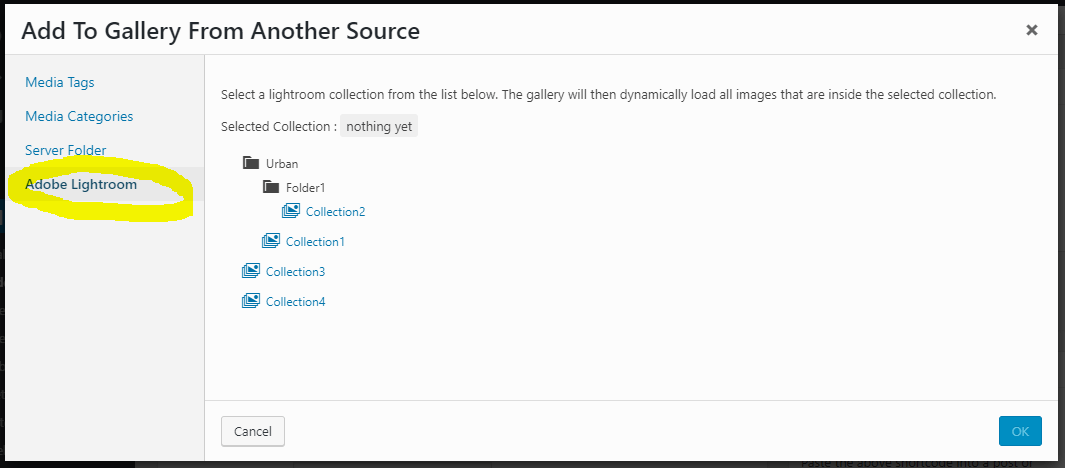This screenshot has height=468, width=1065.
Task: Click the 'nothing yet' selected collection badge
Action: point(379,127)
